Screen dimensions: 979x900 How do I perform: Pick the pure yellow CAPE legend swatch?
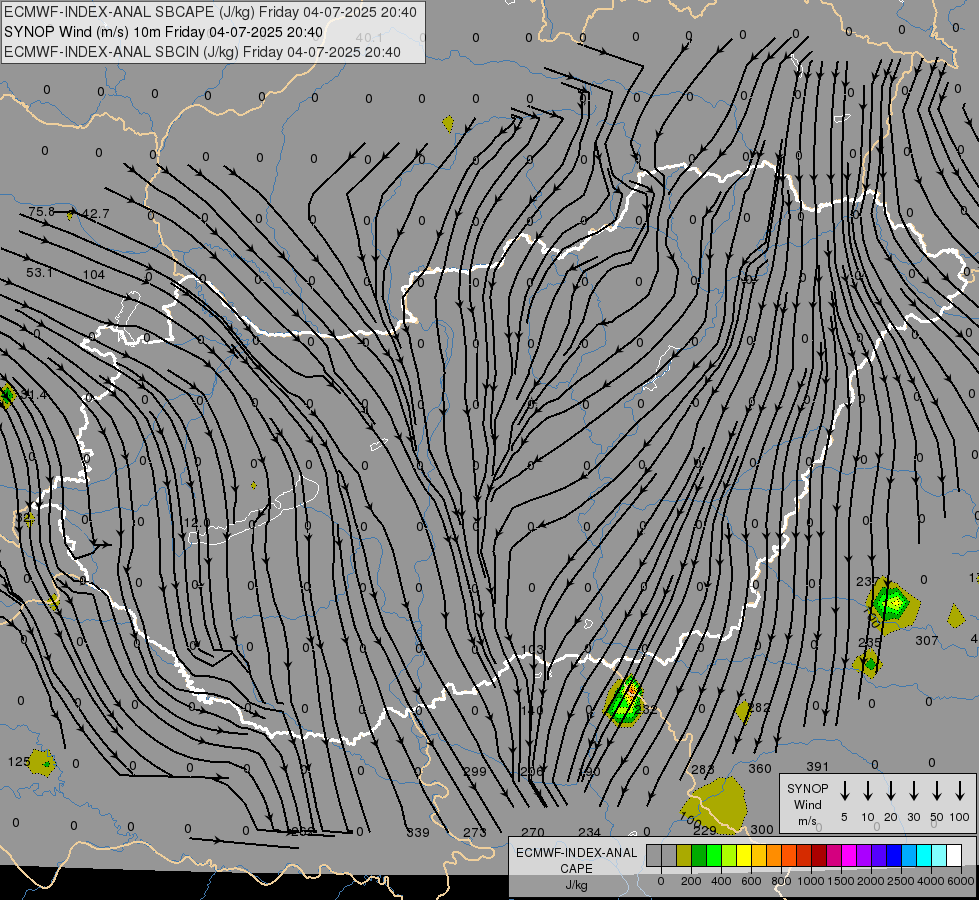744,856
